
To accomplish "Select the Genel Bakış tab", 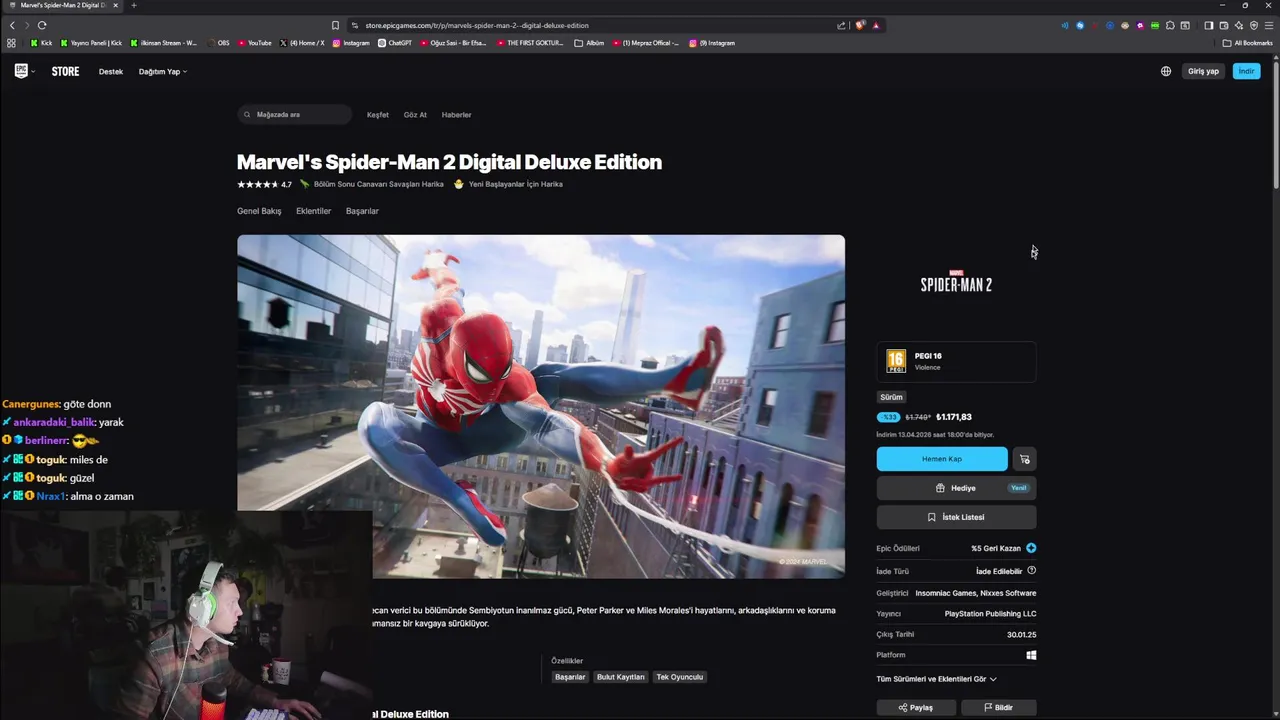I will coord(259,211).
